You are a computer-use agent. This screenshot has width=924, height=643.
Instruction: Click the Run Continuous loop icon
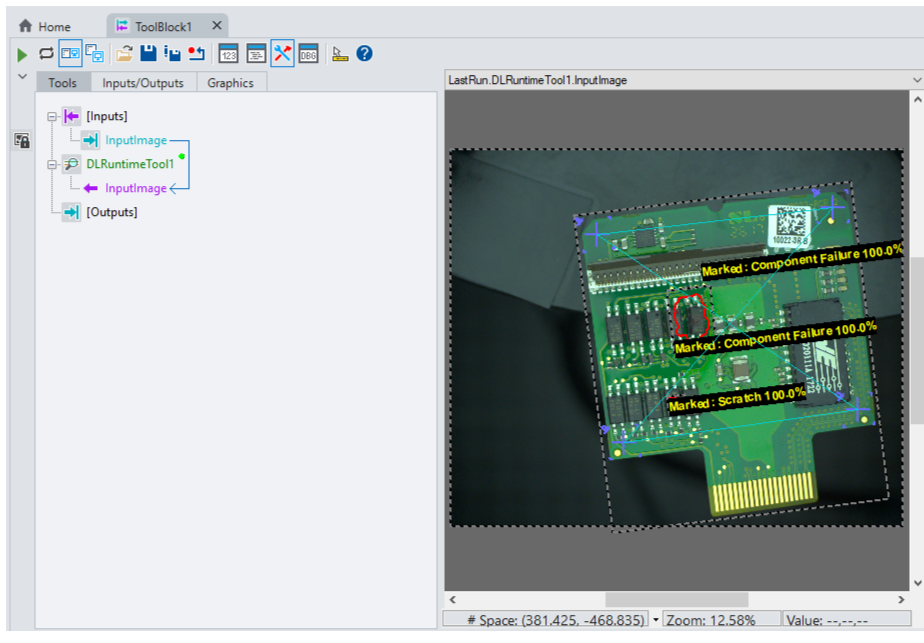click(x=46, y=54)
